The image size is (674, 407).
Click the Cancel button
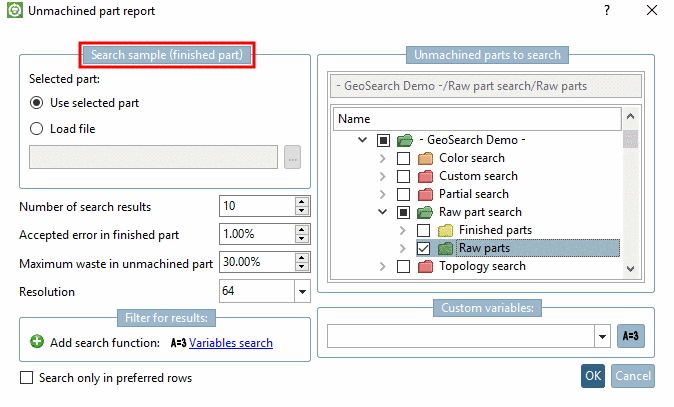click(x=633, y=376)
